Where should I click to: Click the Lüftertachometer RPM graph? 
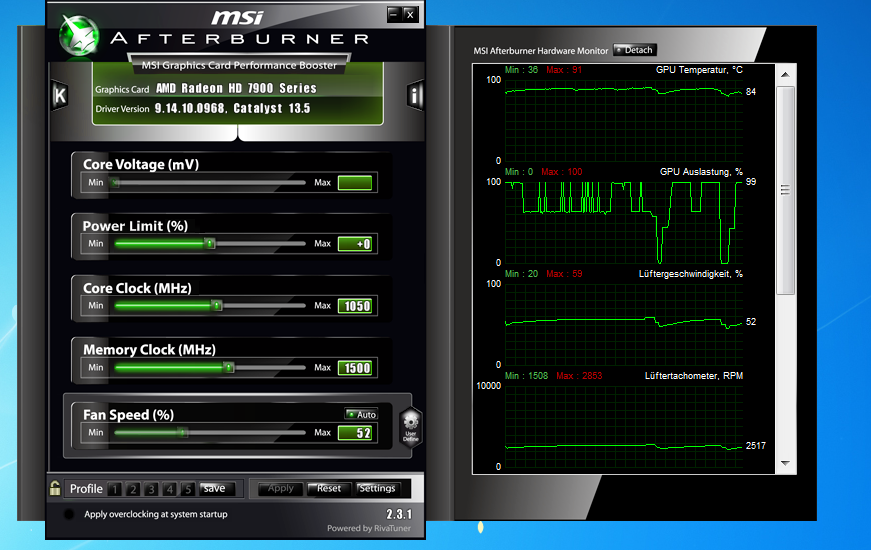coord(624,427)
